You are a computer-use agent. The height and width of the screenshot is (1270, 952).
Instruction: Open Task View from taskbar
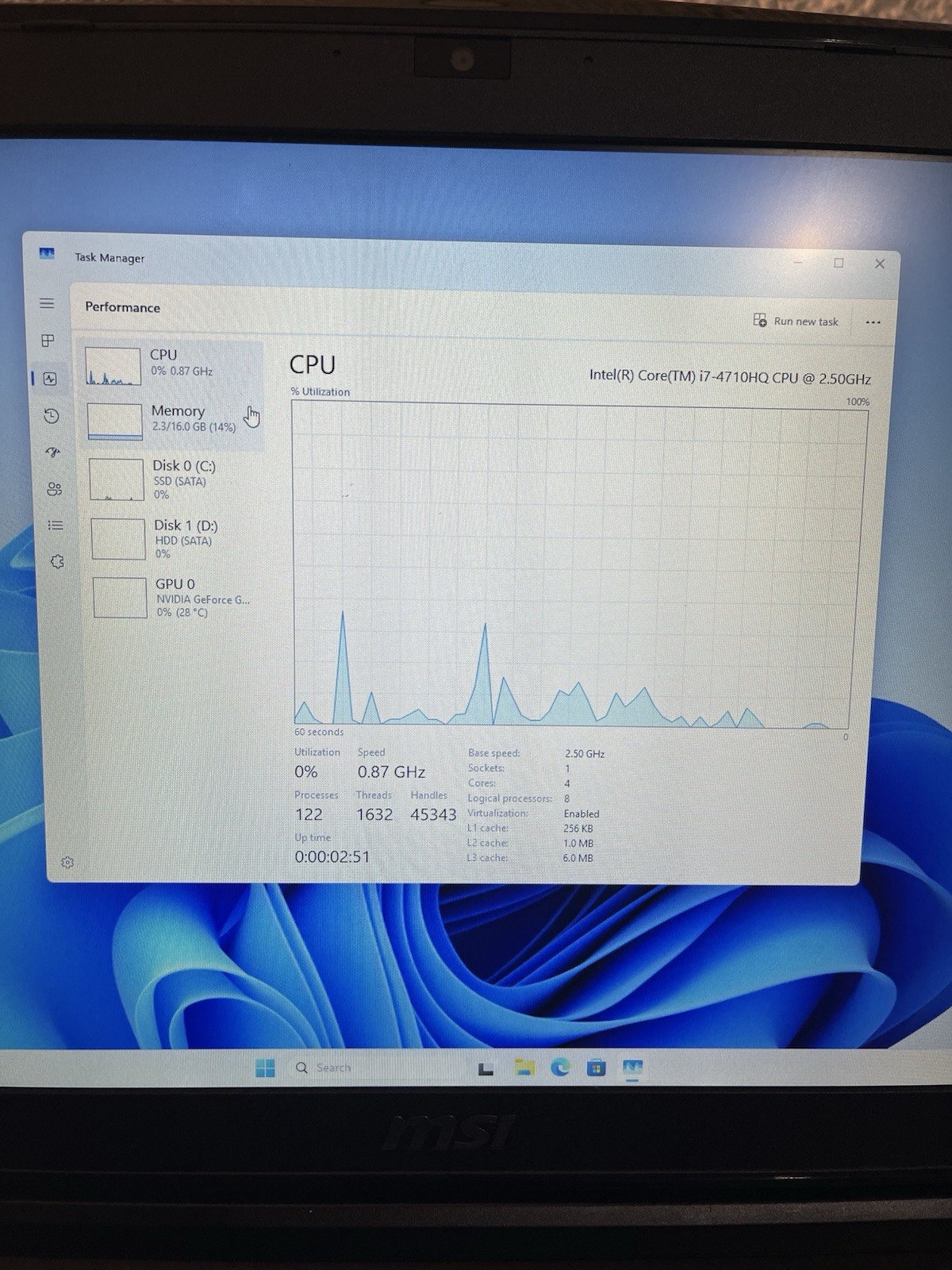[x=486, y=1069]
